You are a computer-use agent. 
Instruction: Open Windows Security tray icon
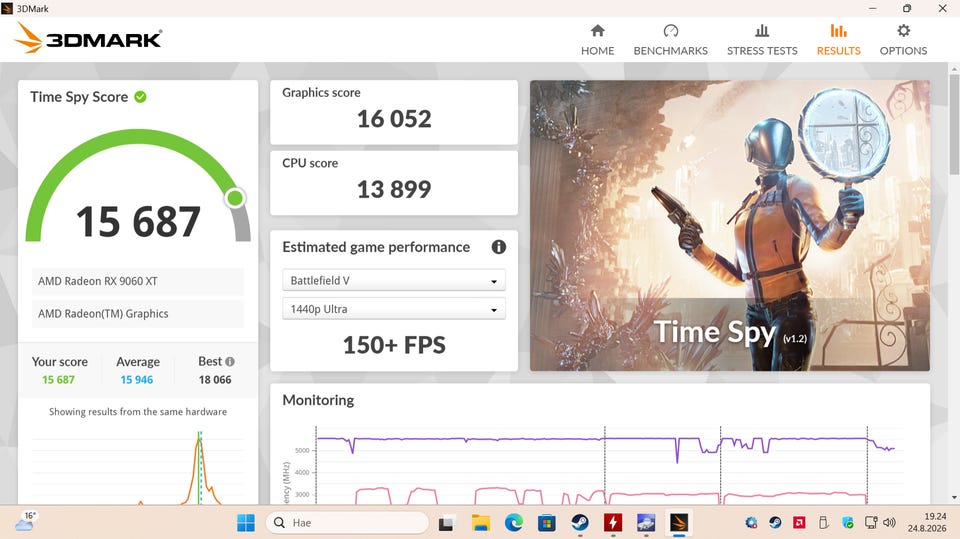tap(848, 522)
